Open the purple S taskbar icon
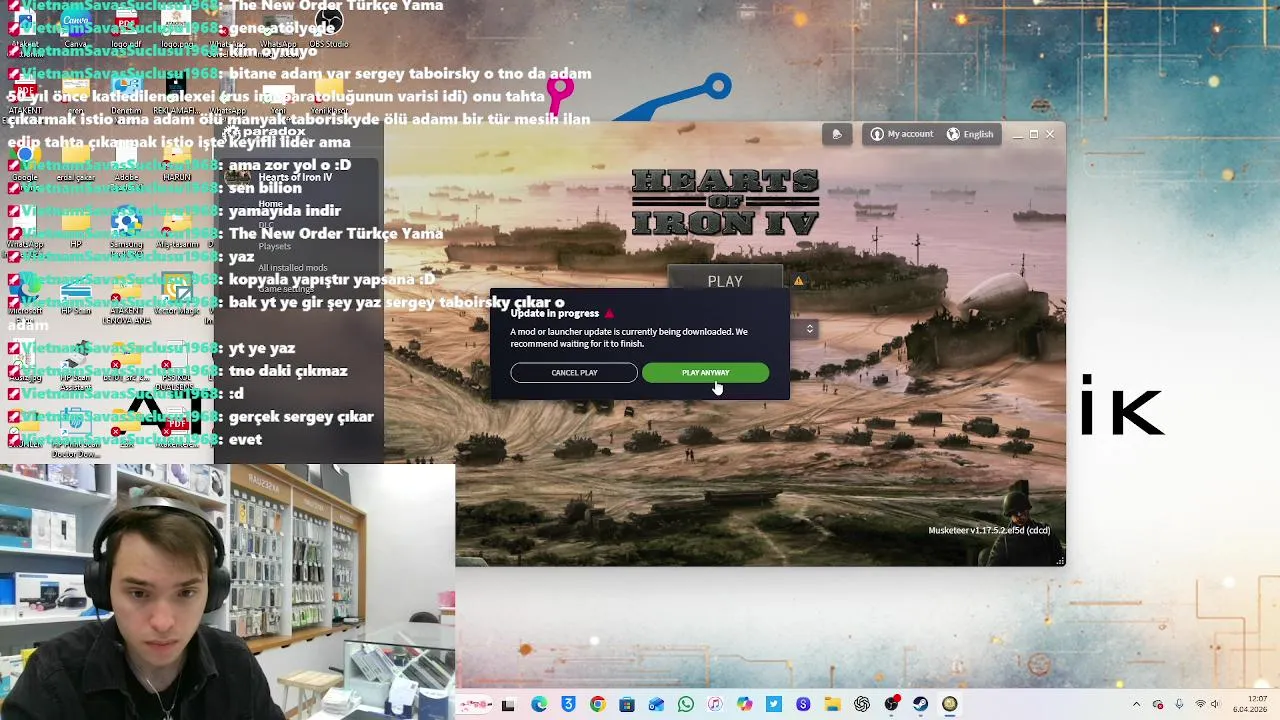 [803, 705]
